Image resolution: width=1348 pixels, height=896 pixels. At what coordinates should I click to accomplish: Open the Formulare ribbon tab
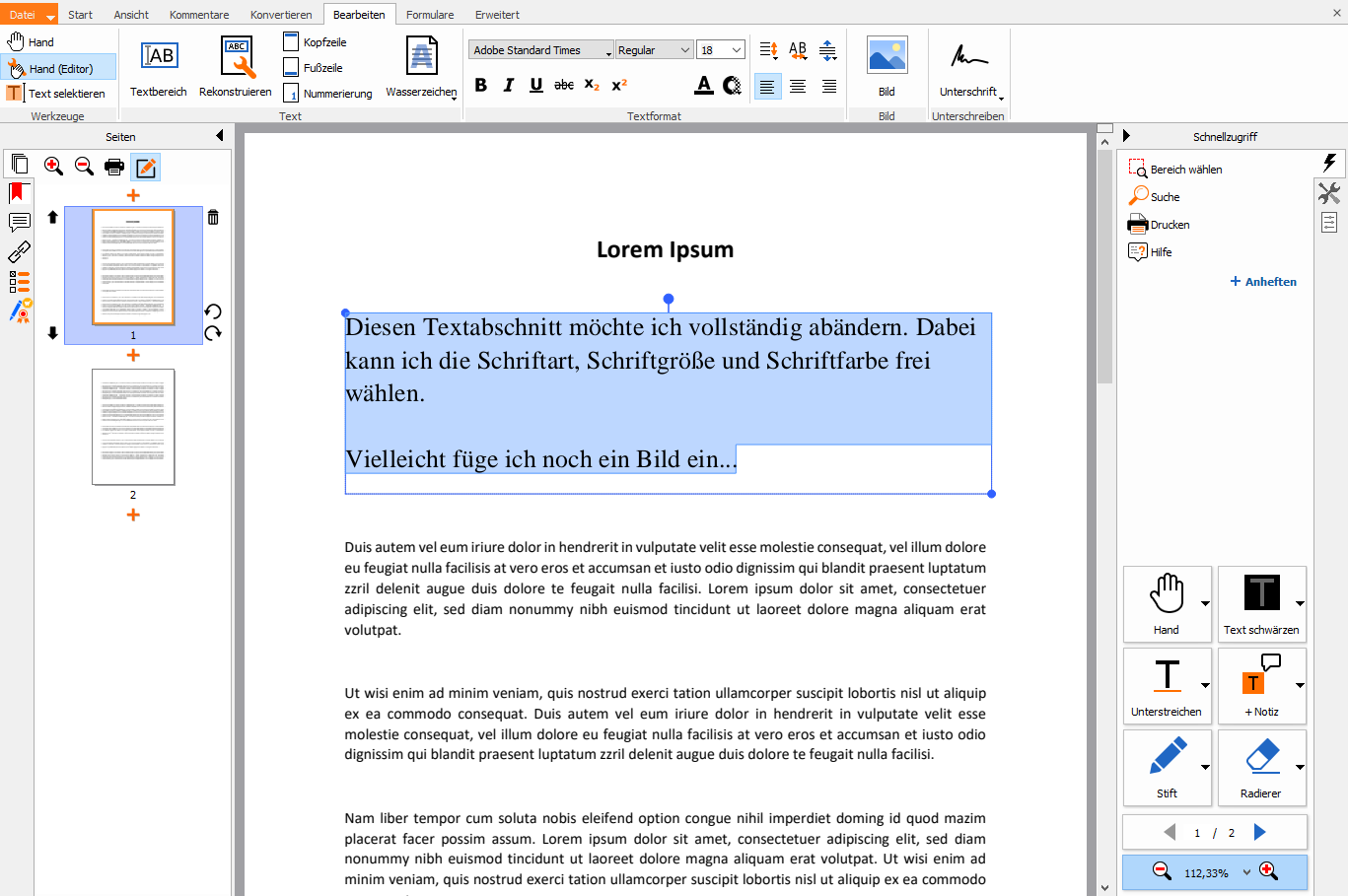(430, 15)
